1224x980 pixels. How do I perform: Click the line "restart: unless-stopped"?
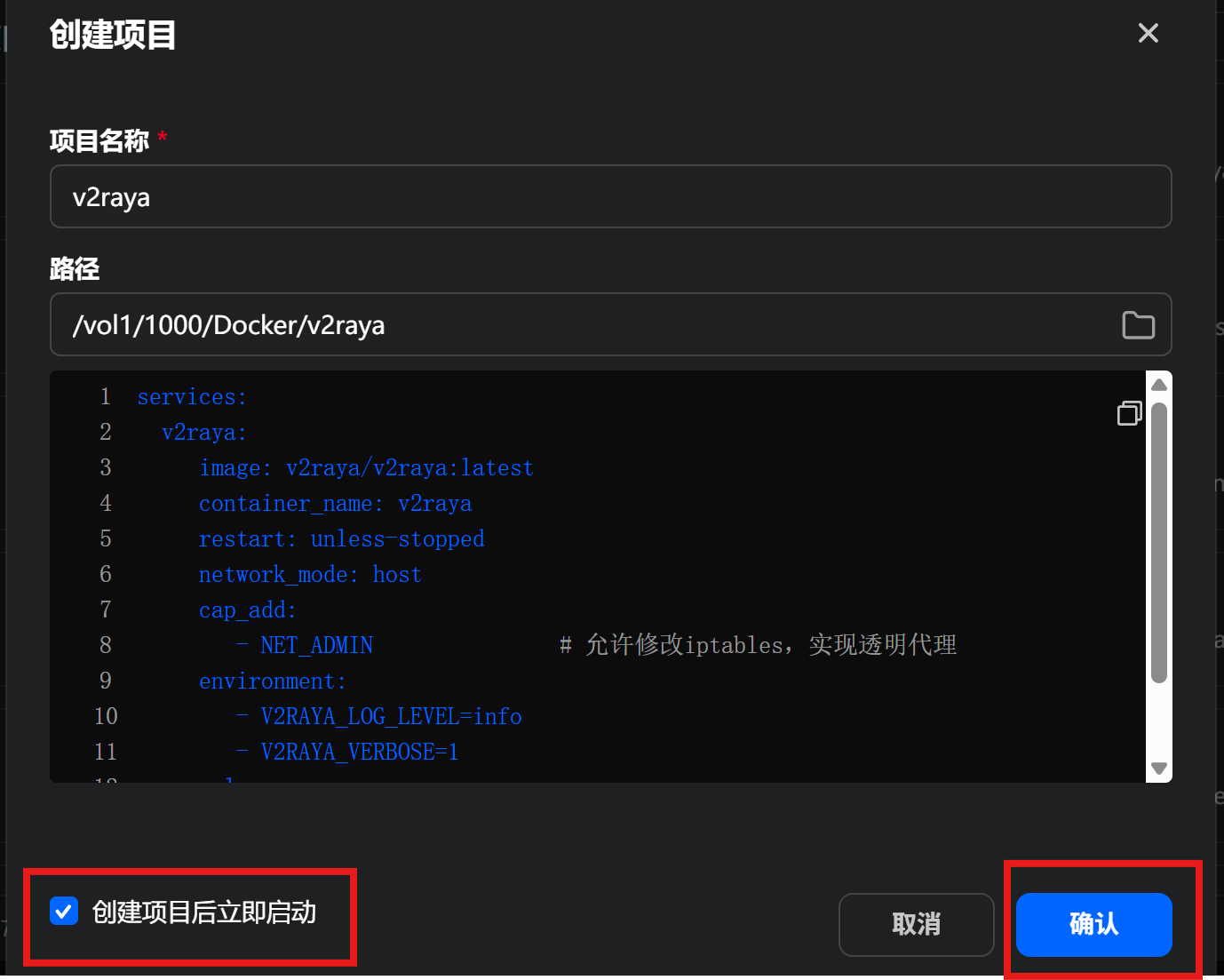(x=341, y=539)
